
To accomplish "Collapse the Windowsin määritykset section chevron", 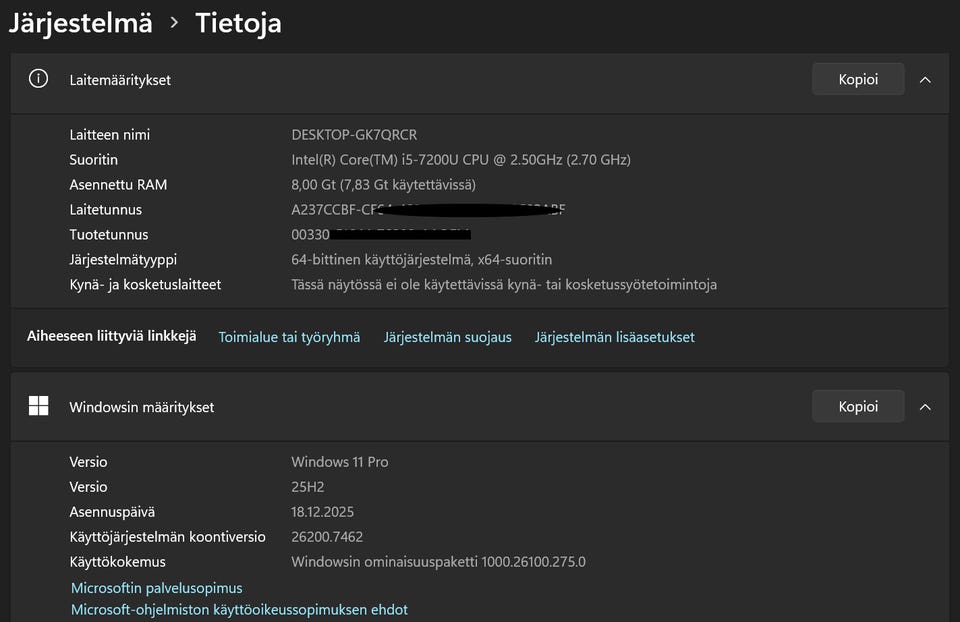I will click(x=925, y=406).
